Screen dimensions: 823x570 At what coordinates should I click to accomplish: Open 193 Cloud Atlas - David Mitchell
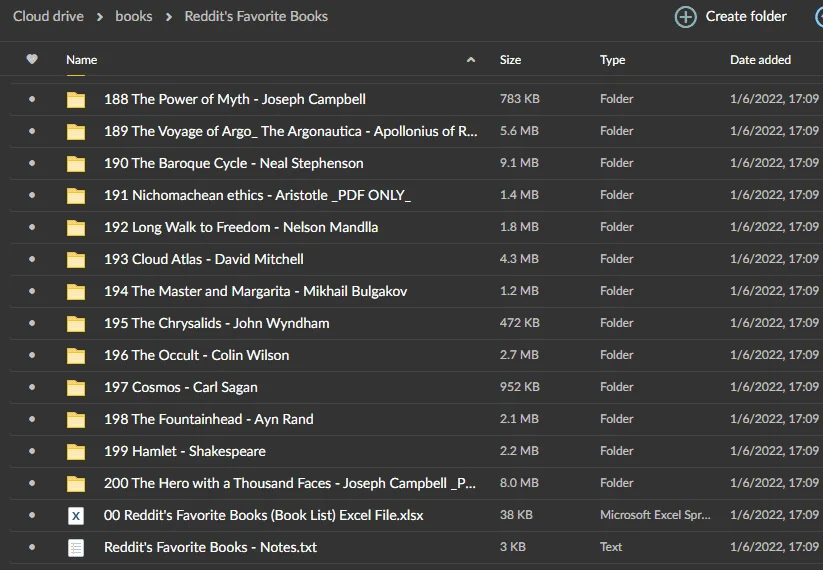204,259
